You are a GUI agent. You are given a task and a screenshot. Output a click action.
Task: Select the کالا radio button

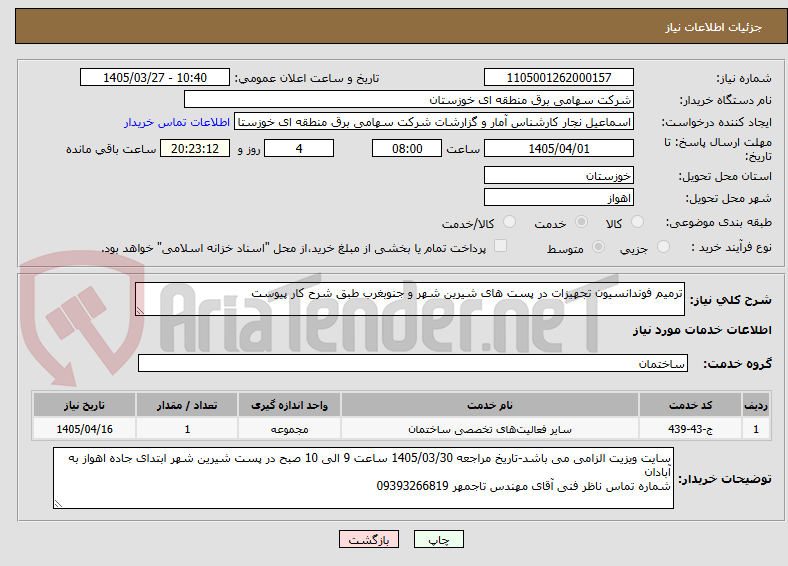[637, 222]
